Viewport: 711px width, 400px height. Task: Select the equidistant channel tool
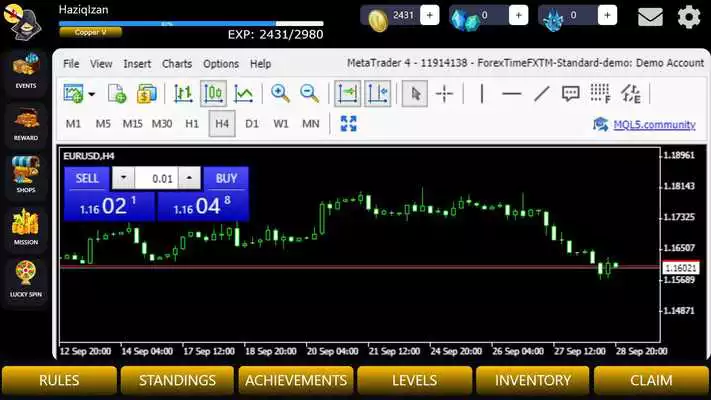click(631, 94)
